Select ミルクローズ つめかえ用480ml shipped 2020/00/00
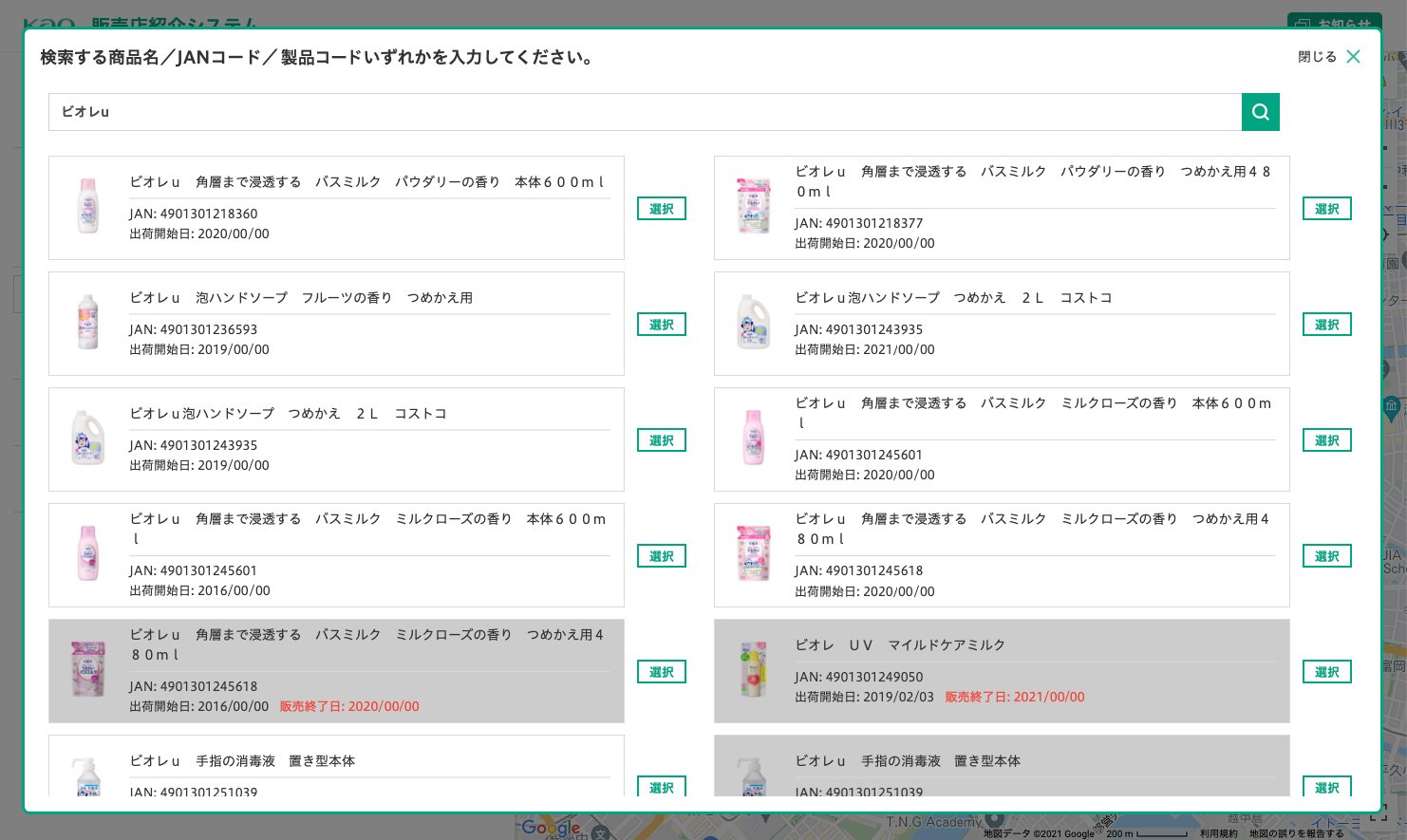This screenshot has height=840, width=1407. point(1326,556)
